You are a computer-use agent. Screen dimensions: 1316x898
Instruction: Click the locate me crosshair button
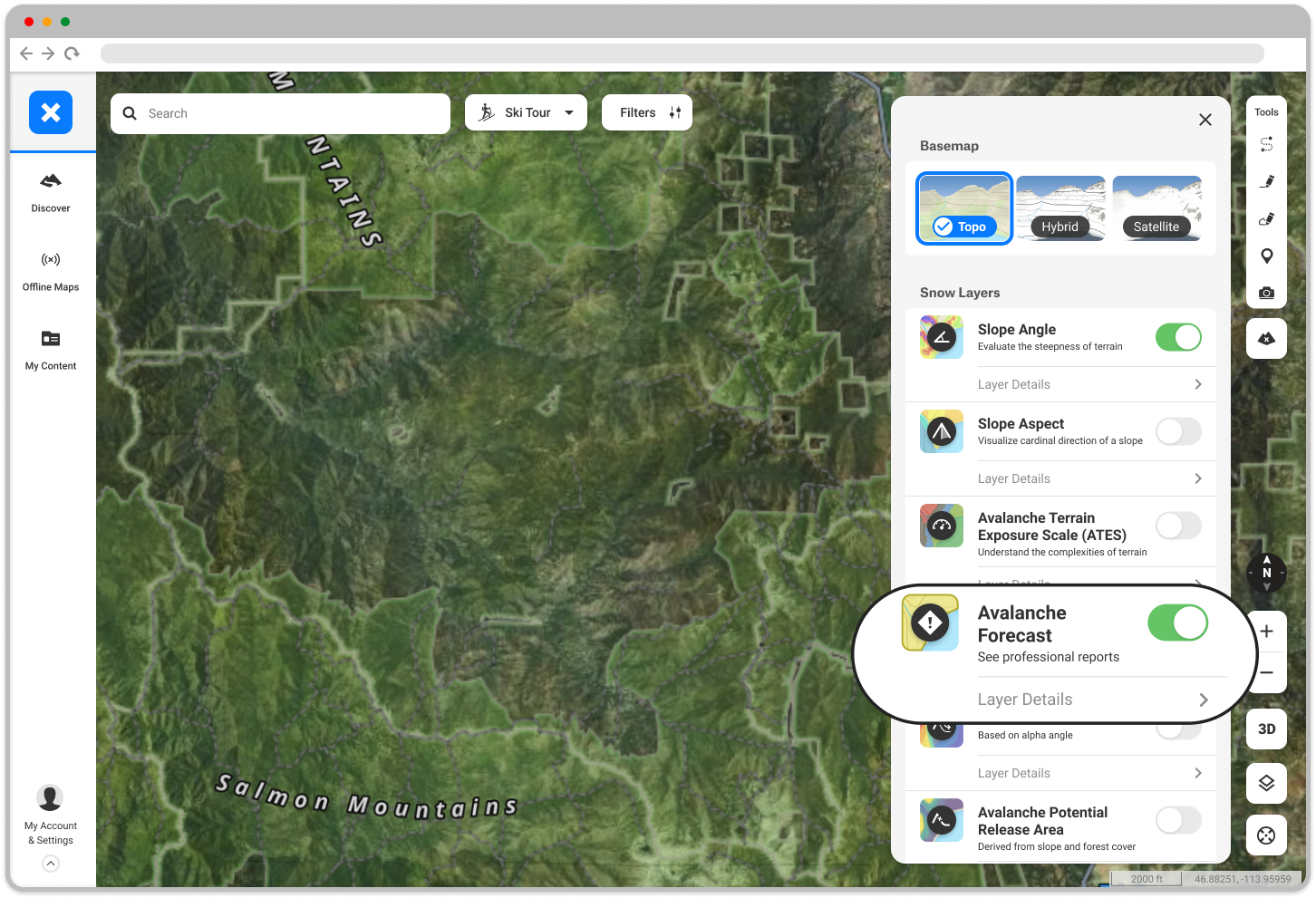pos(1267,835)
